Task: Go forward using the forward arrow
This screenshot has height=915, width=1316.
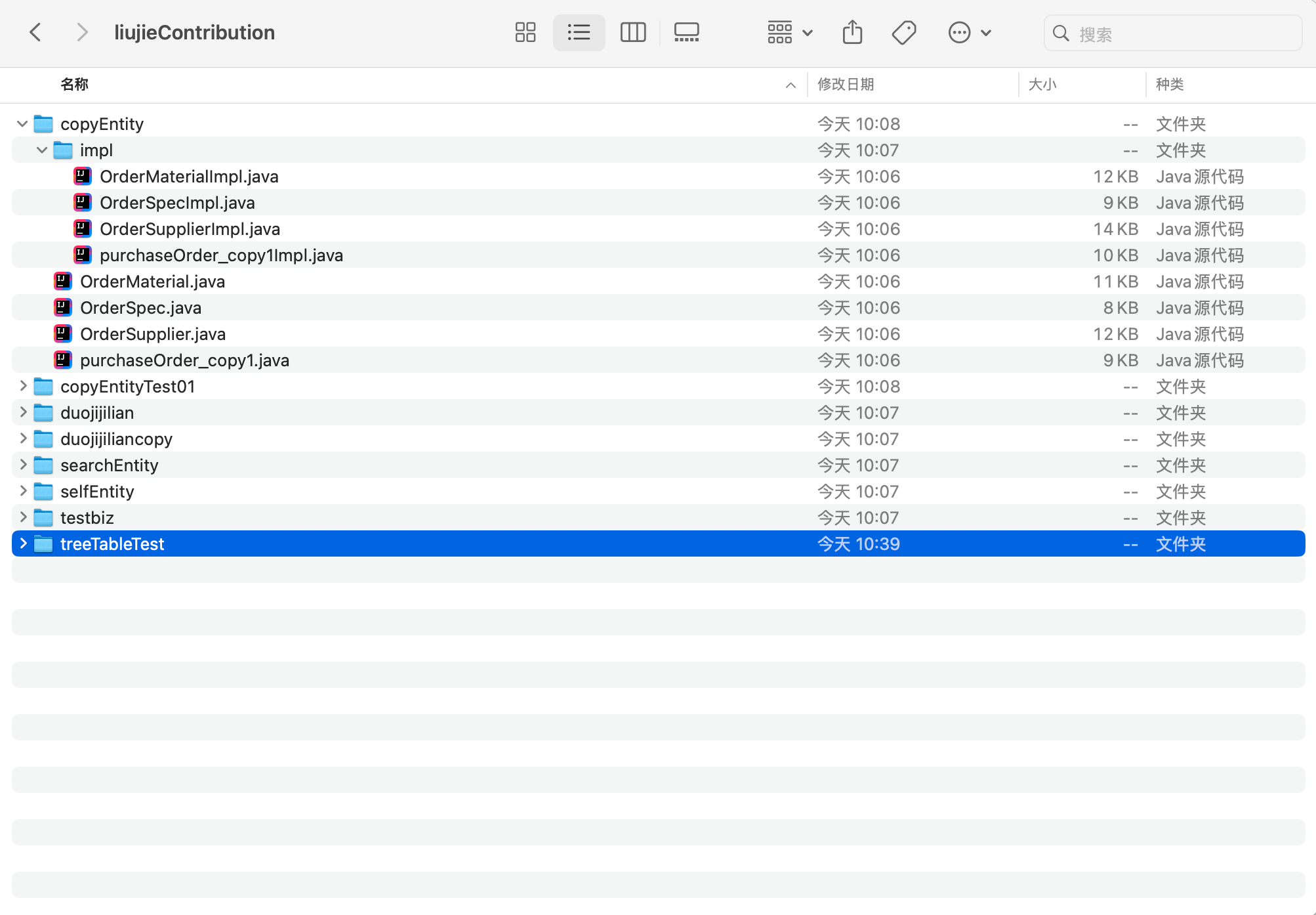Action: click(x=81, y=32)
